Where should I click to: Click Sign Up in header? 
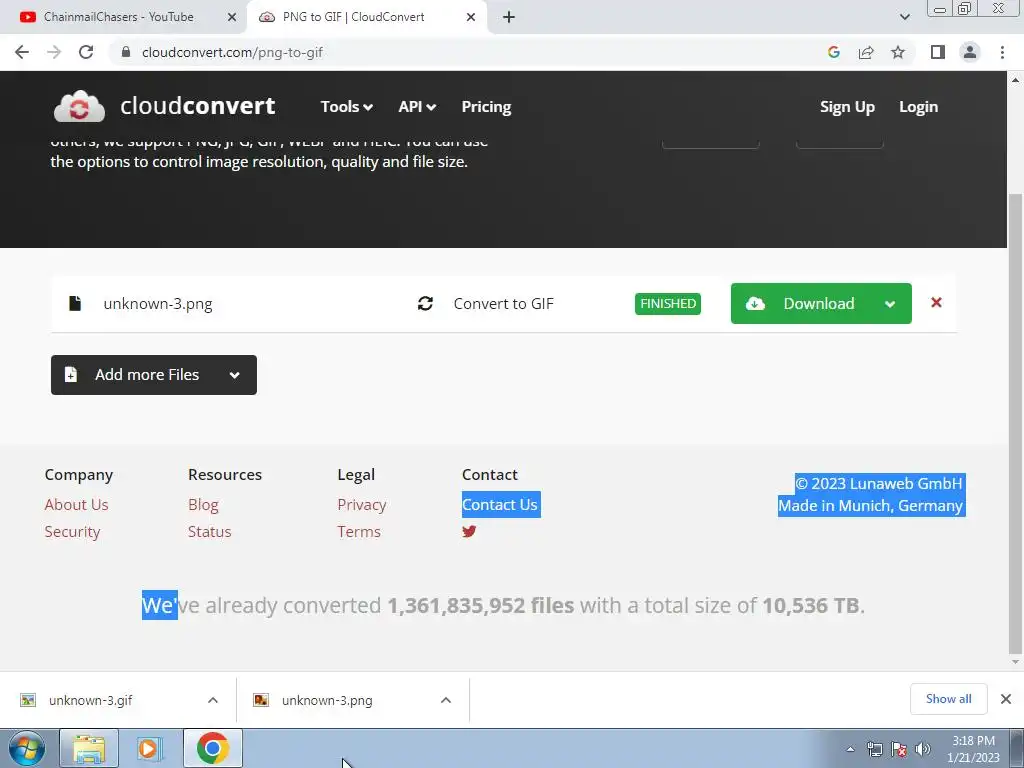(x=847, y=106)
